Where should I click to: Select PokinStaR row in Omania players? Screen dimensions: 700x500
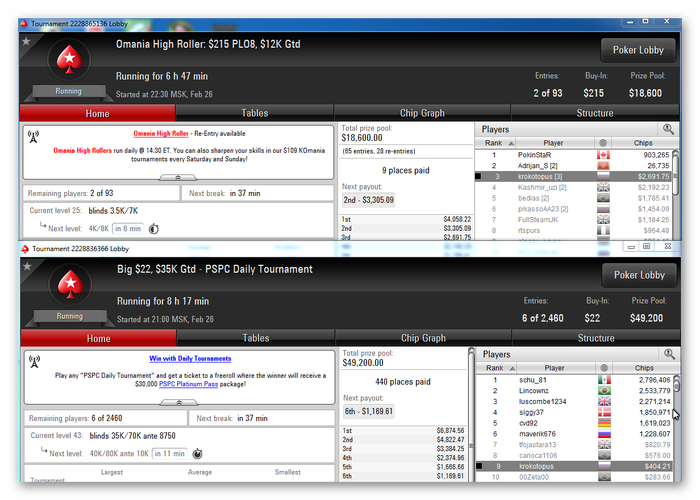click(573, 155)
